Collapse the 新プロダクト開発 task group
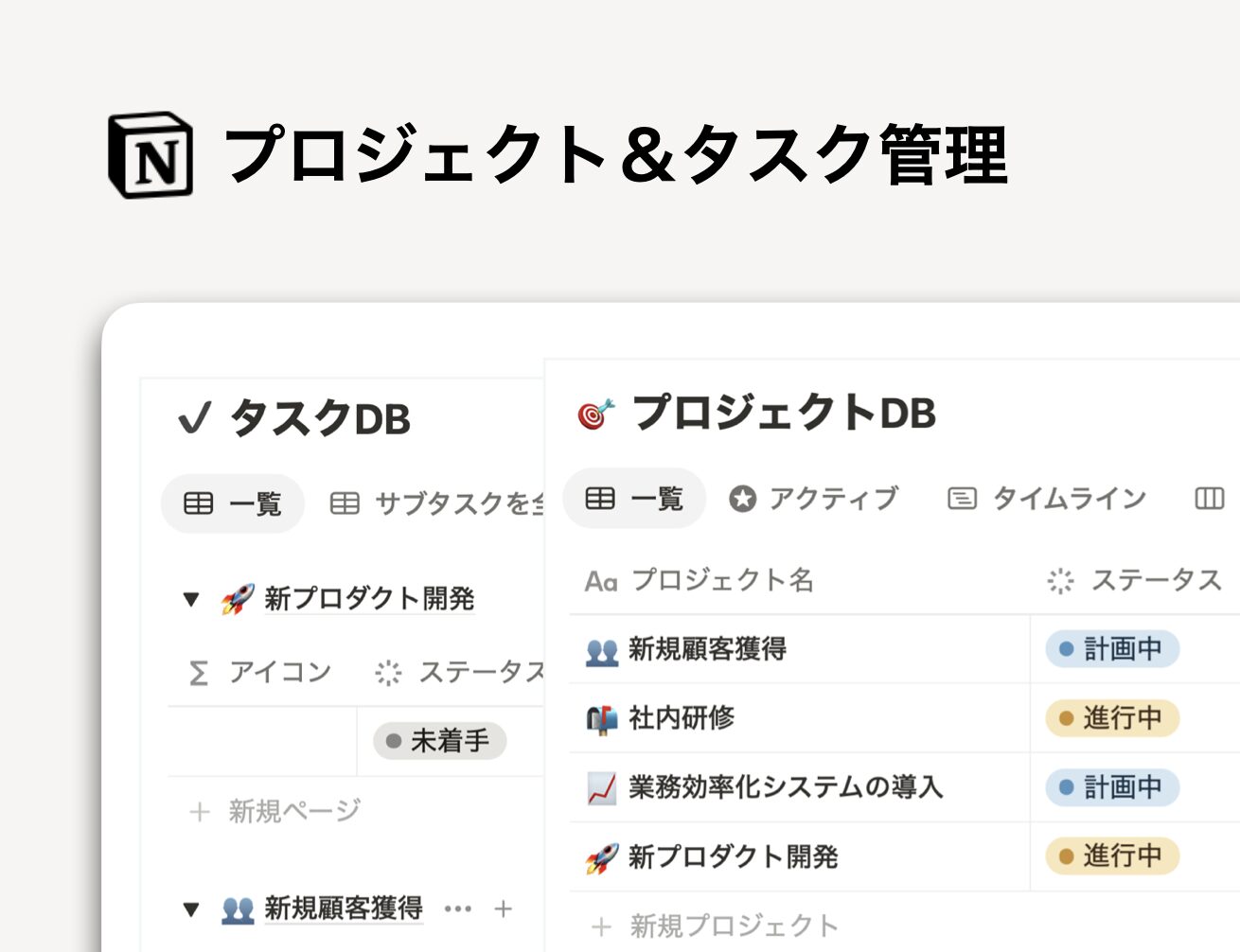1240x952 pixels. coord(191,599)
